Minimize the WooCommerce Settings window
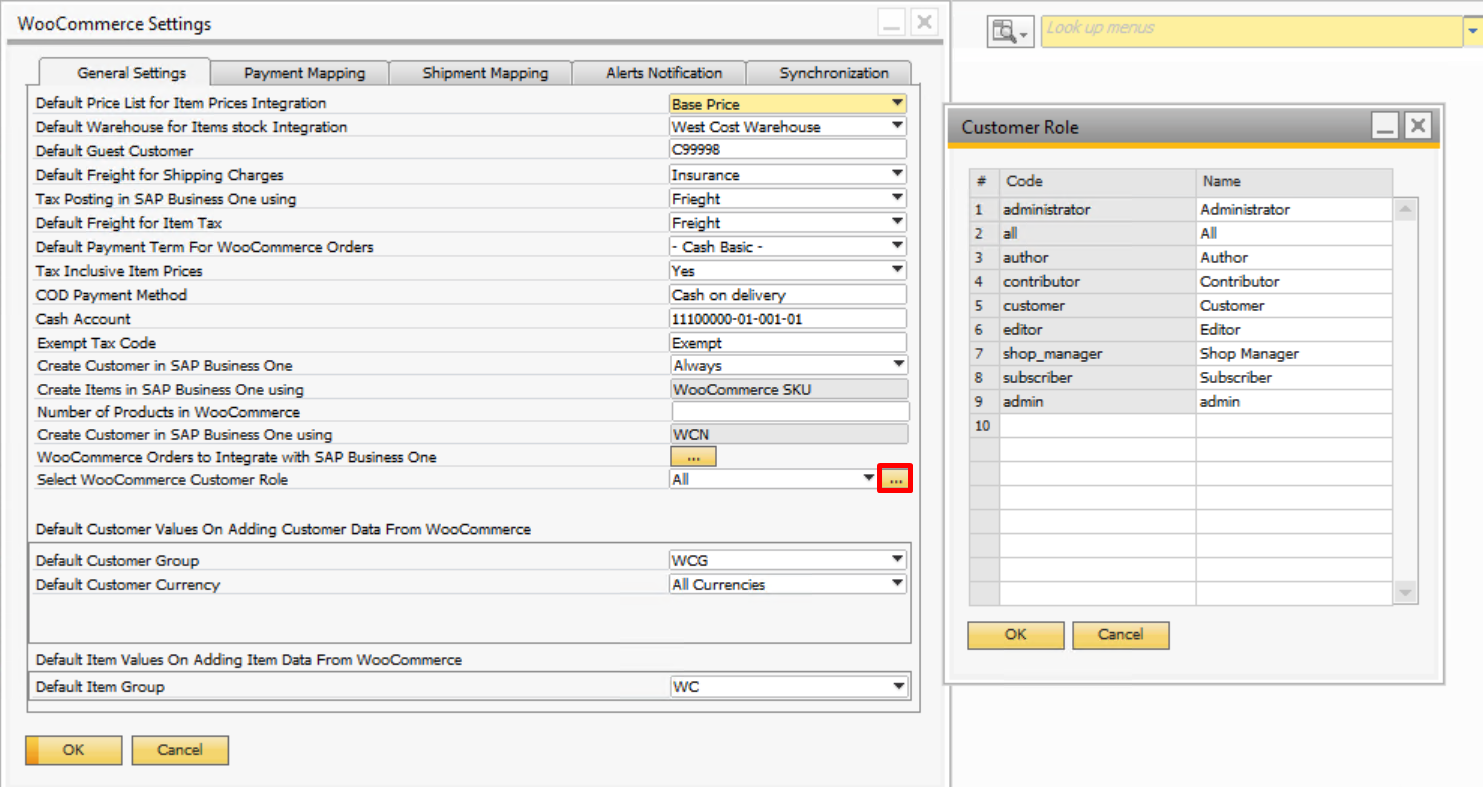This screenshot has width=1483, height=787. [x=891, y=23]
